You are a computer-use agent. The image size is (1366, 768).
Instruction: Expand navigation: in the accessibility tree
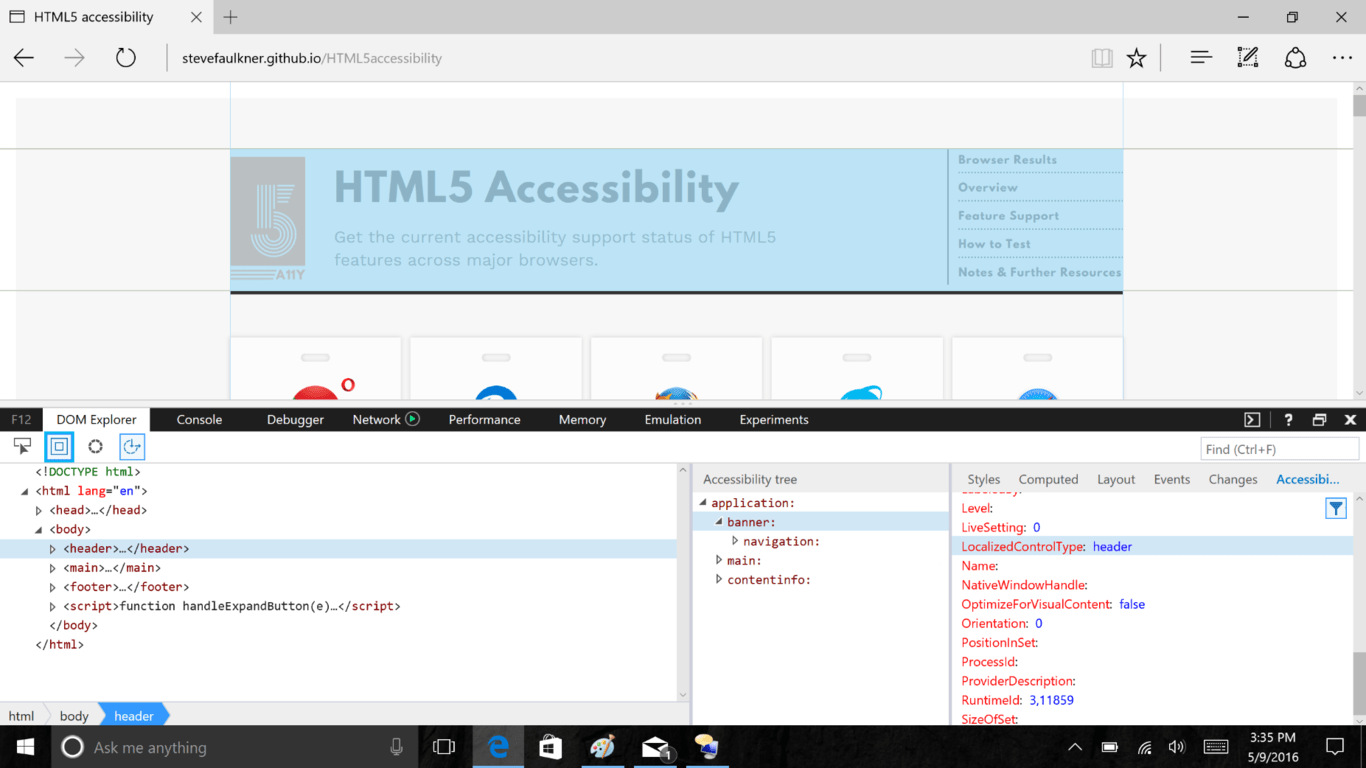735,541
